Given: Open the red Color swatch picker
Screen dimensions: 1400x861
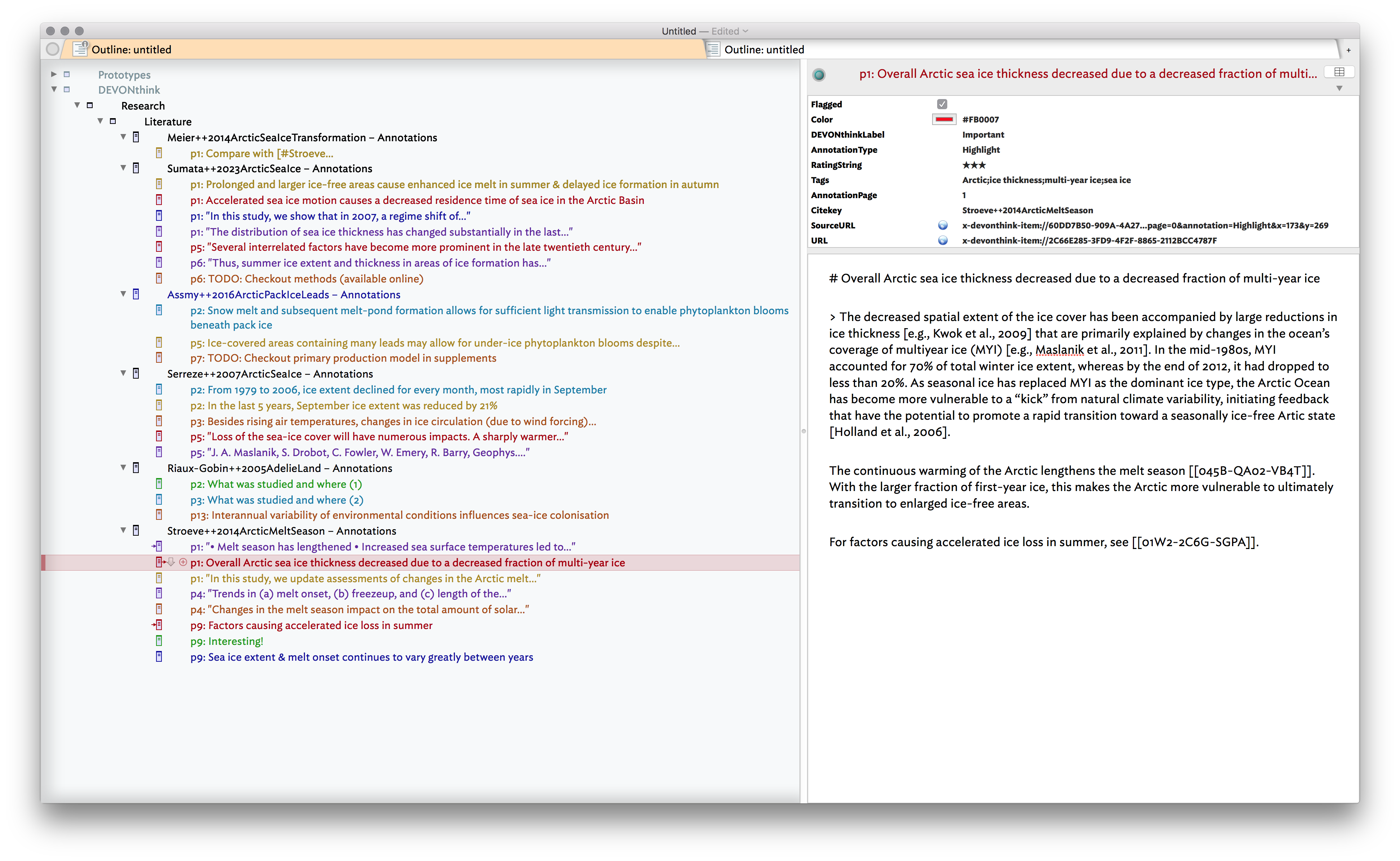Looking at the screenshot, I should (x=944, y=120).
